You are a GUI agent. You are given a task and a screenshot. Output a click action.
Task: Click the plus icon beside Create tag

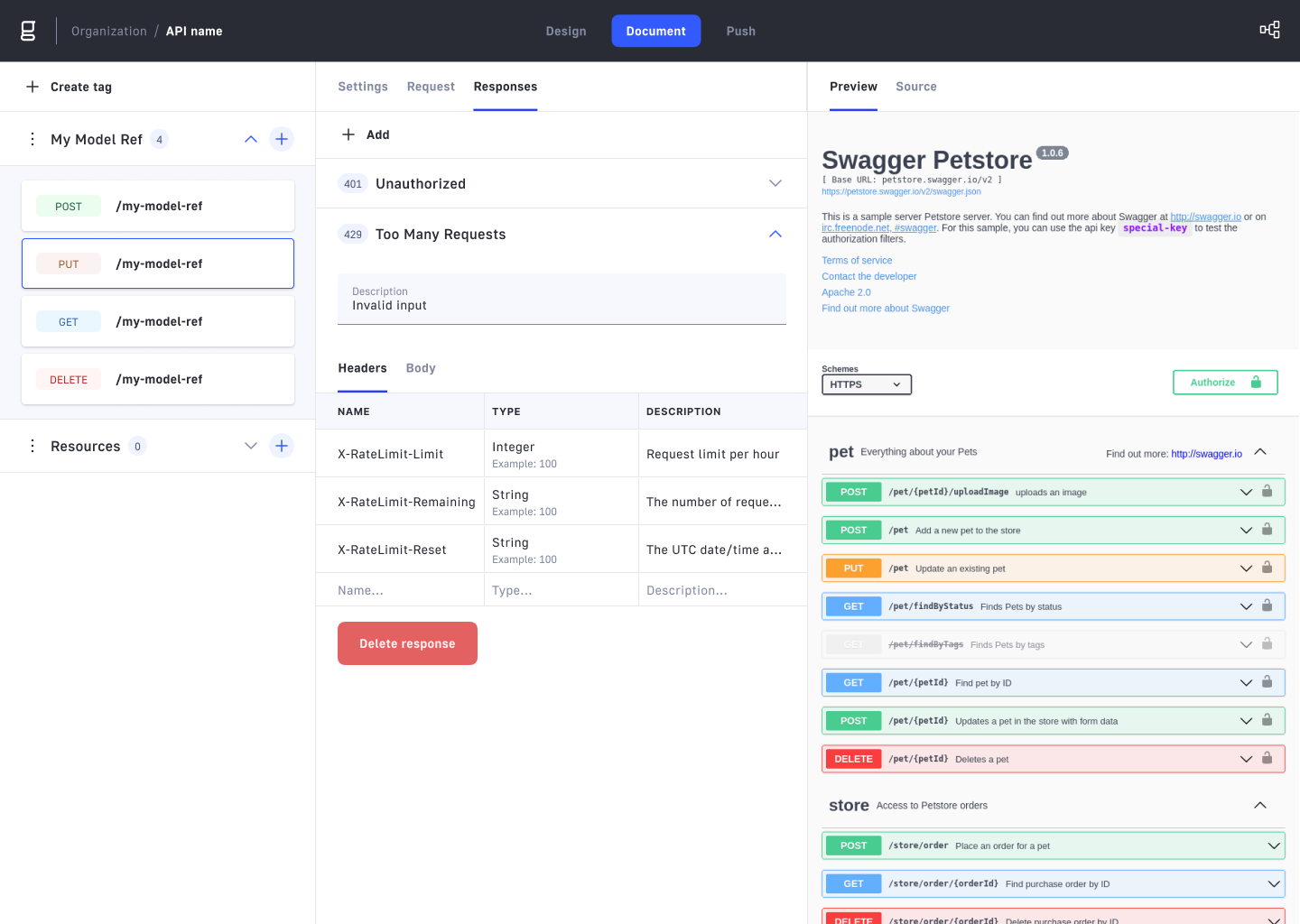point(32,87)
